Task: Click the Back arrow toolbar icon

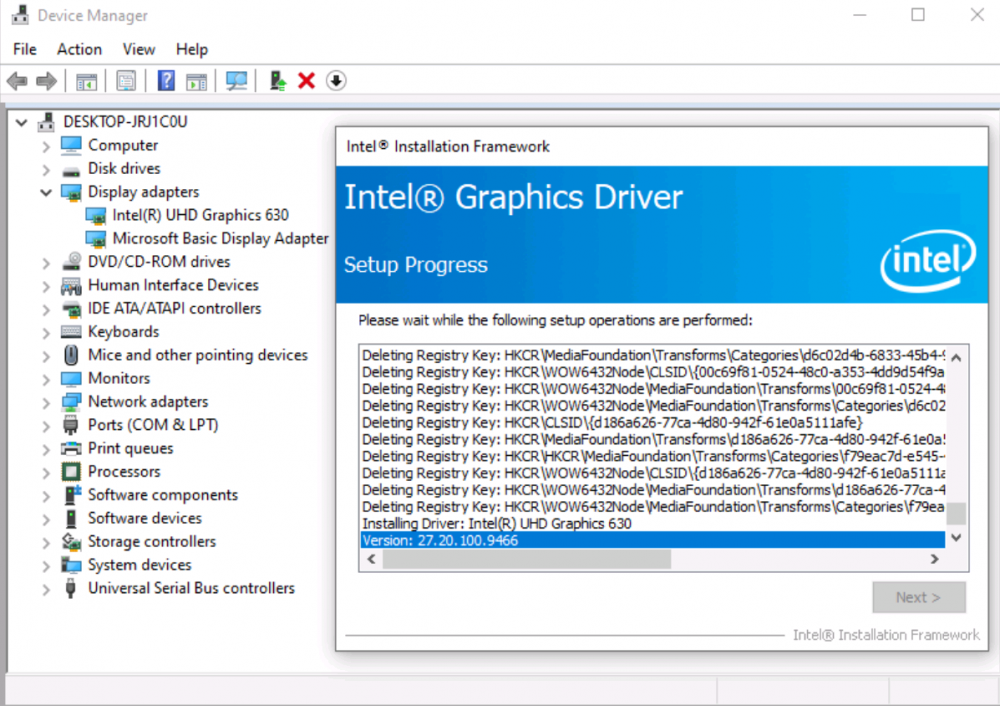Action: pyautogui.click(x=17, y=81)
